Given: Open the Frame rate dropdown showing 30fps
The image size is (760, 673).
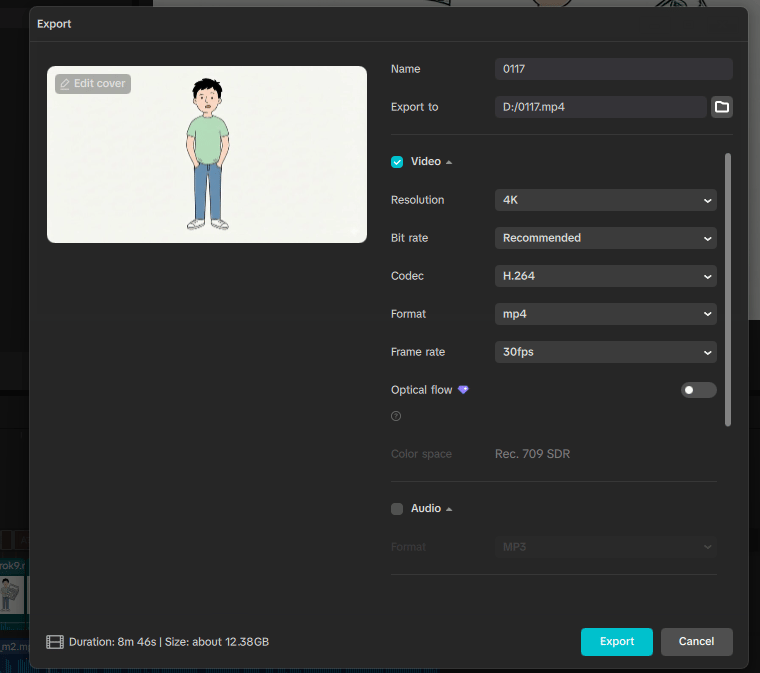Looking at the screenshot, I should (605, 352).
